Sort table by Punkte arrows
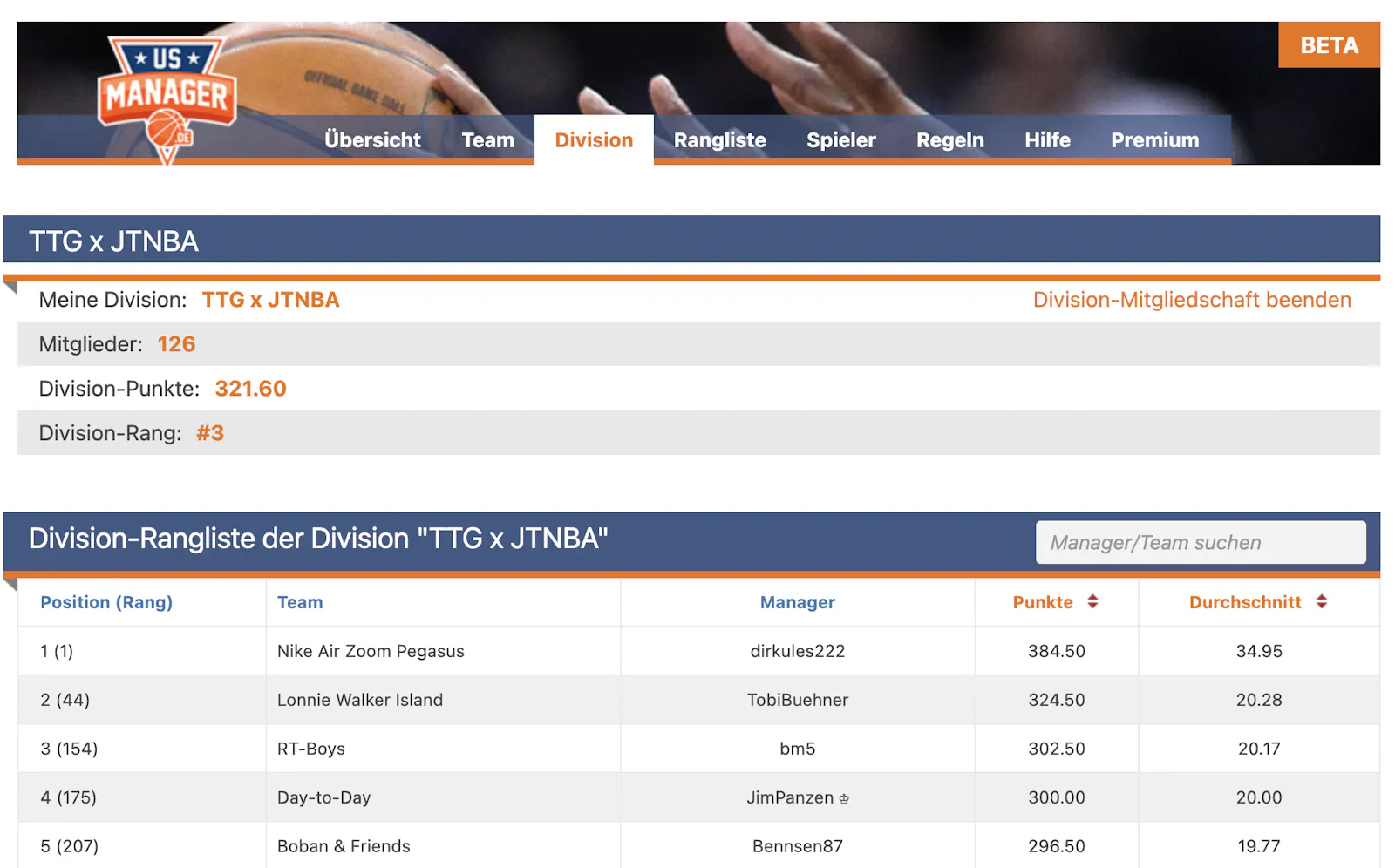Screen dimensions: 1395x868 (1092, 601)
